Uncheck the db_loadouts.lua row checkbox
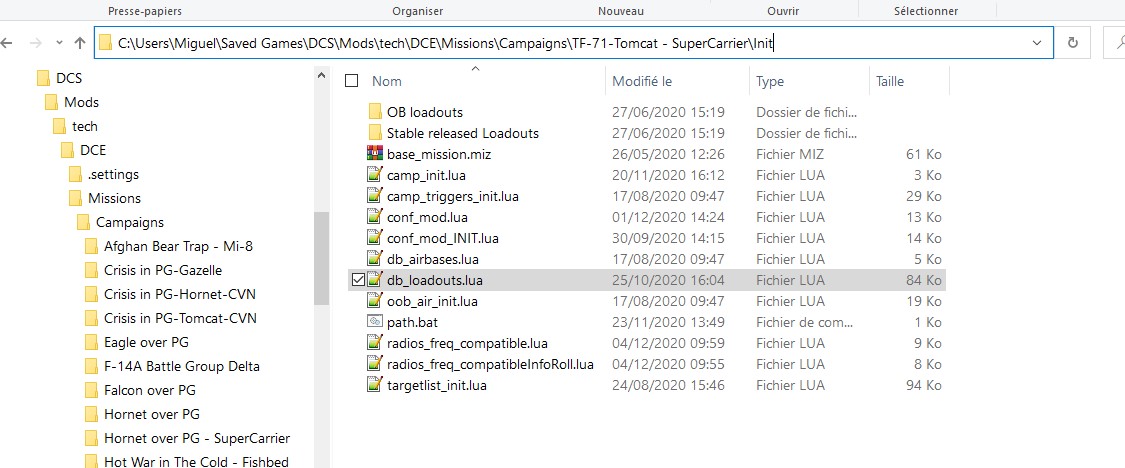1125x468 pixels. (x=359, y=280)
